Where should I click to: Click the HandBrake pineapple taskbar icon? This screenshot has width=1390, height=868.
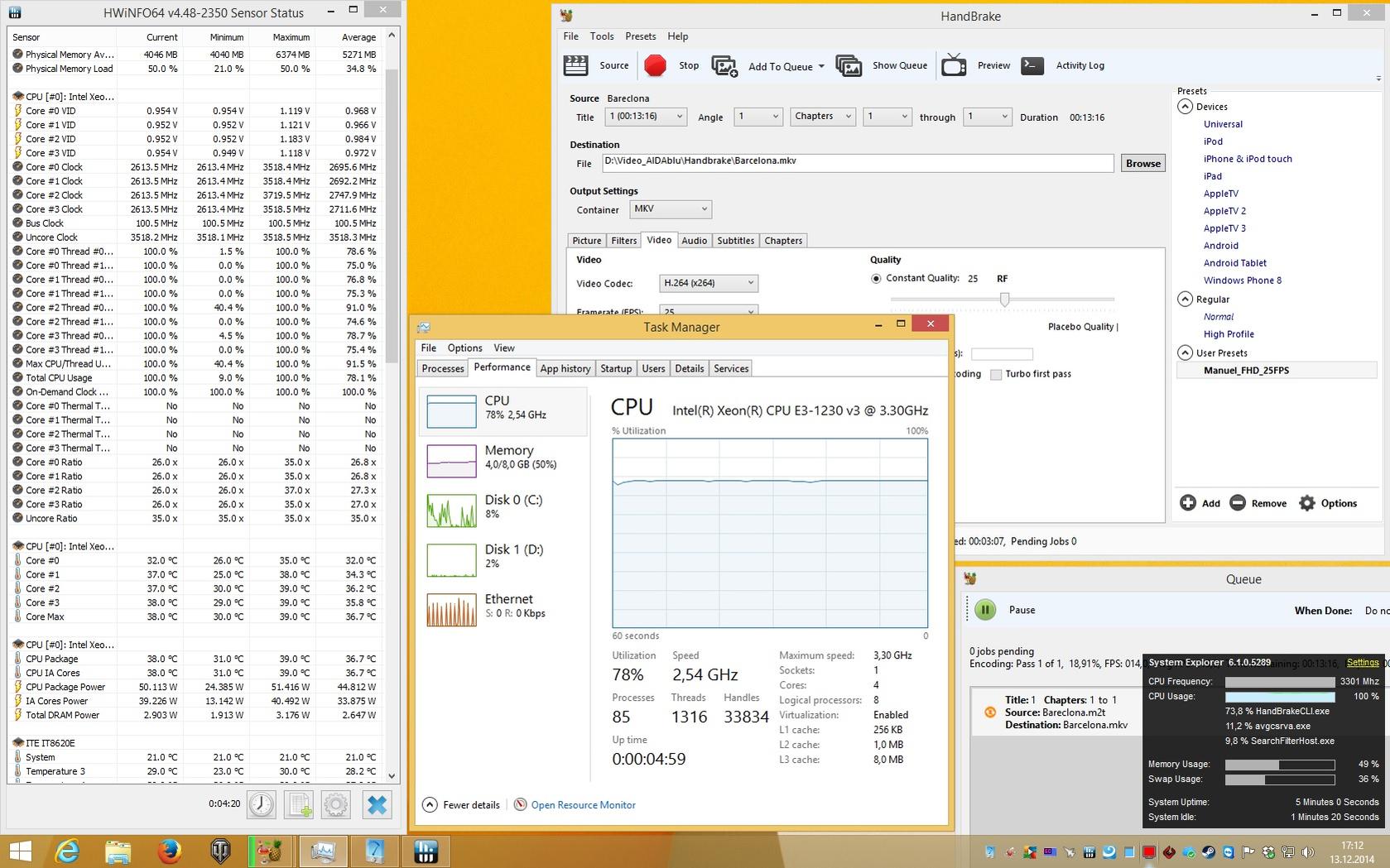(x=272, y=851)
